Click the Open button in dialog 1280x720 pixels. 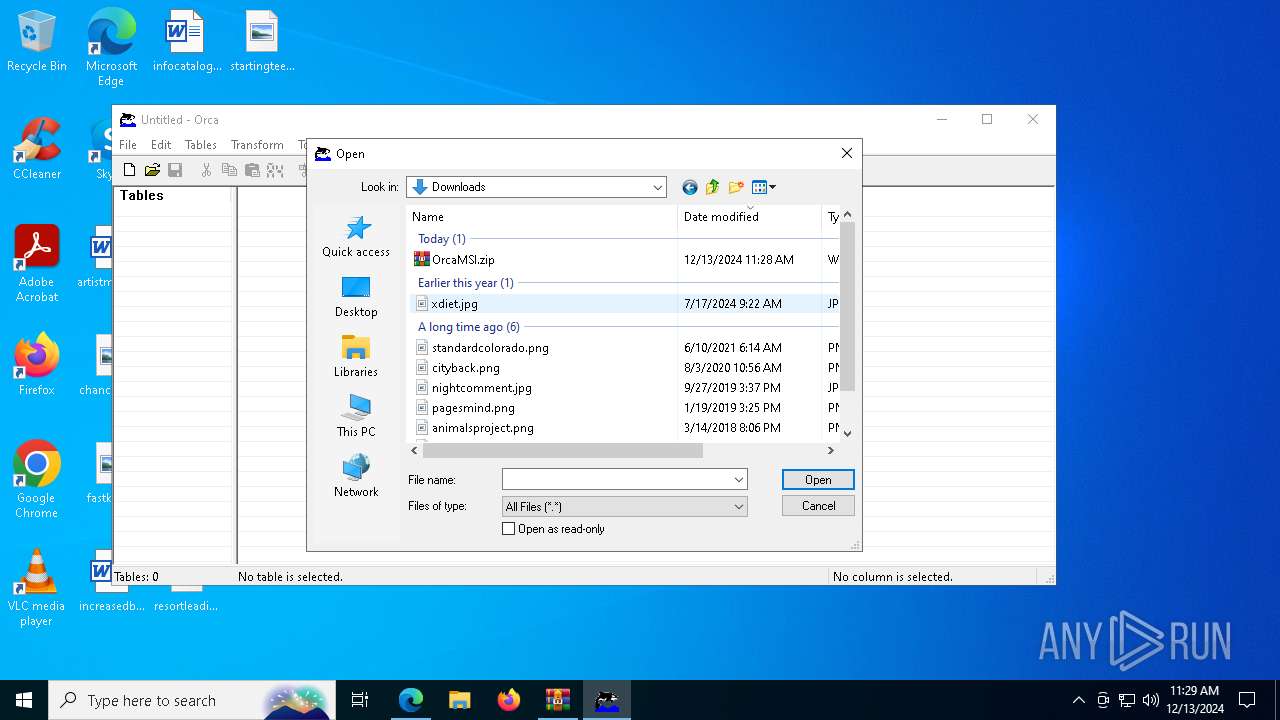click(818, 480)
